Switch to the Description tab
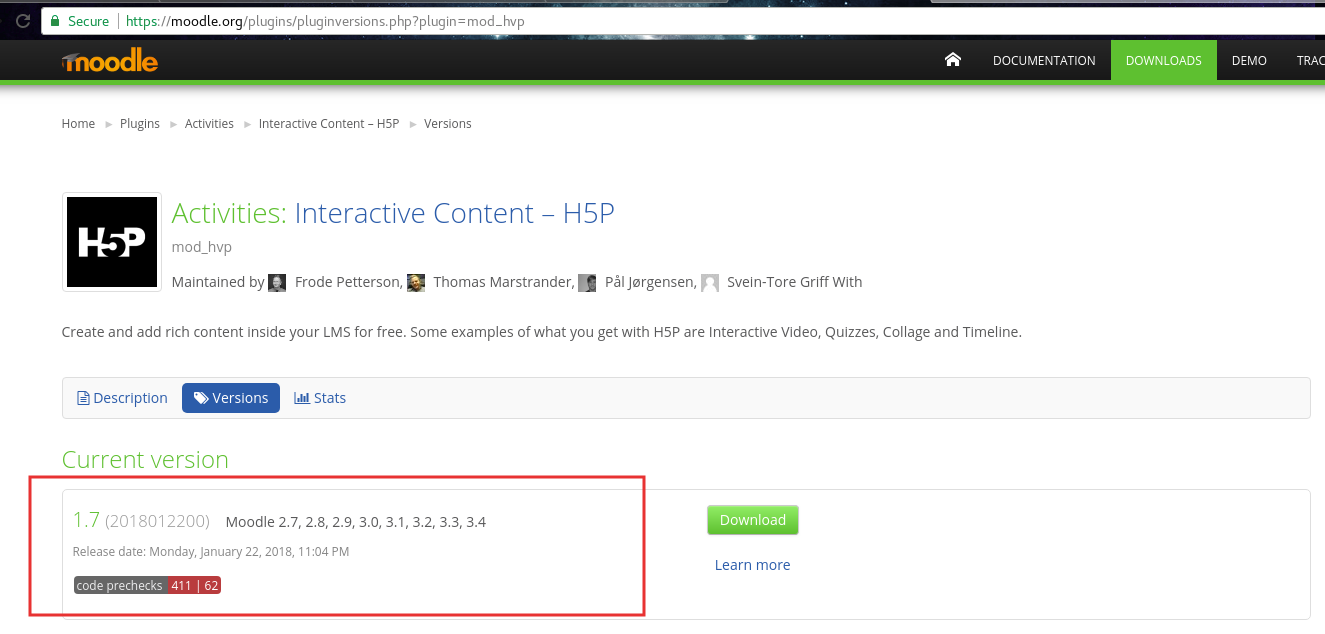 tap(123, 398)
